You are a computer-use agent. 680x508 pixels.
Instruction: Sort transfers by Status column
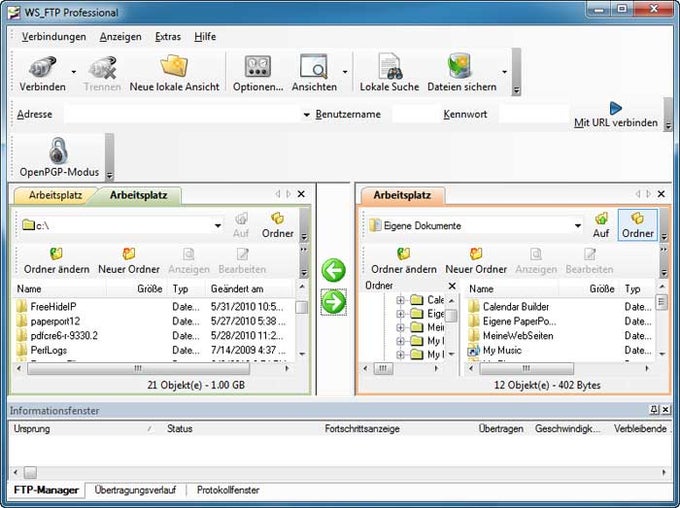[x=242, y=429]
